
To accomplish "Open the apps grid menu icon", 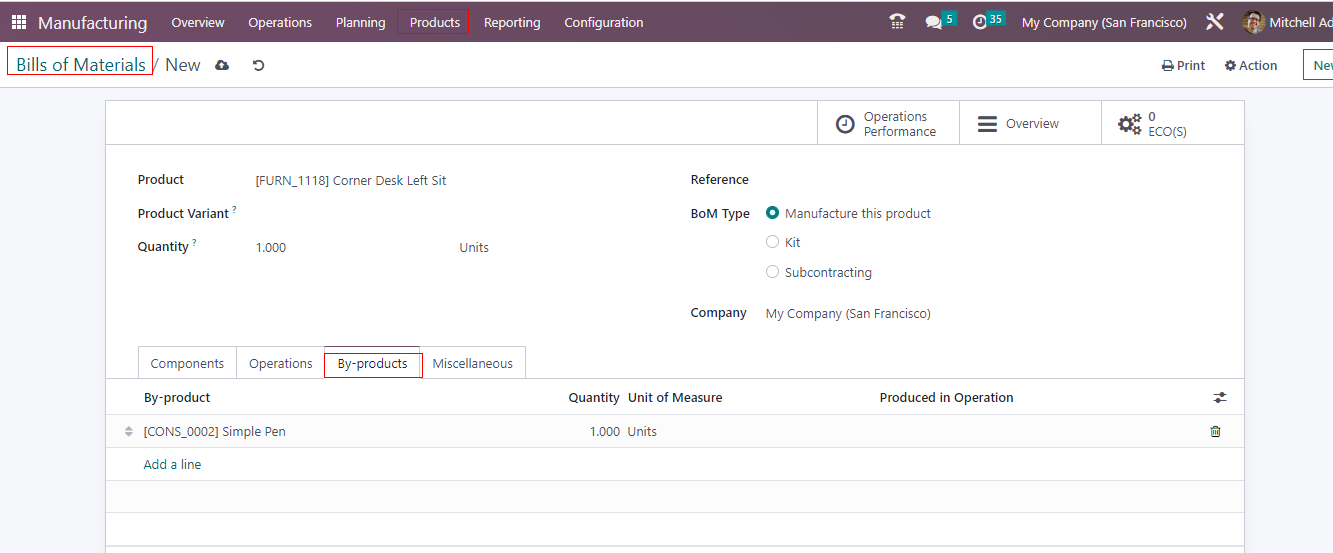I will [x=19, y=22].
